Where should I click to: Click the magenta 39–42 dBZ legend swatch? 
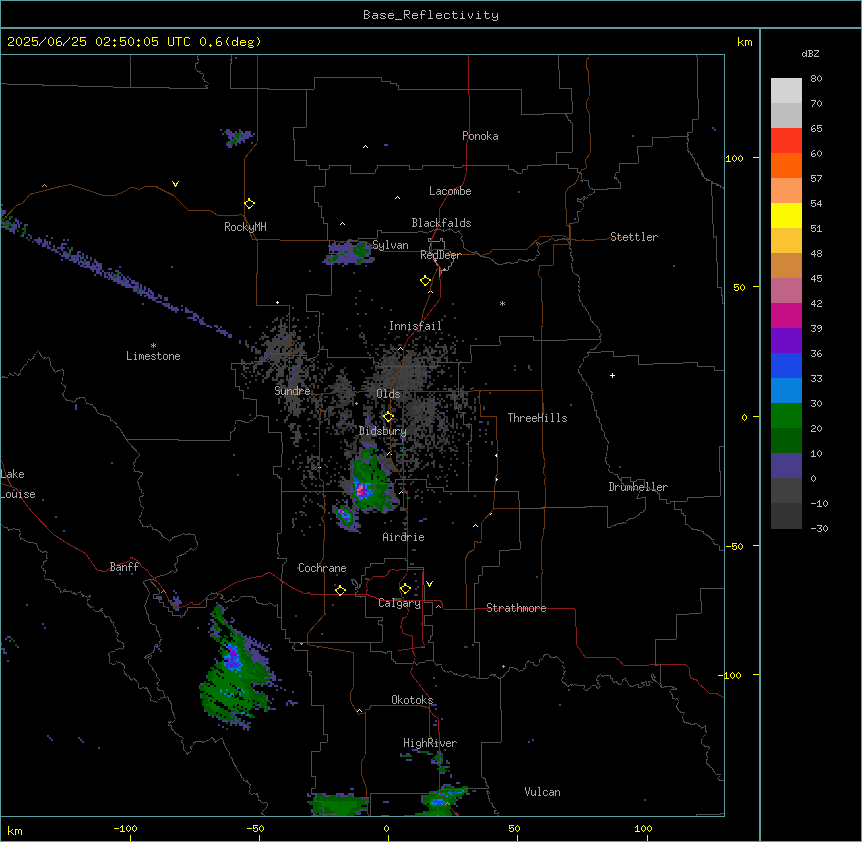[x=786, y=315]
